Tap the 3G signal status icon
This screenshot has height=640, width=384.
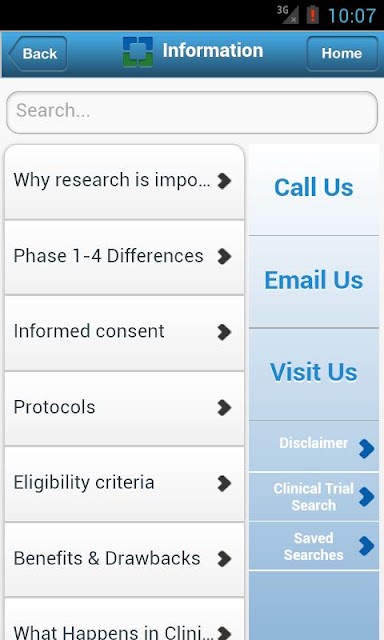click(x=288, y=14)
